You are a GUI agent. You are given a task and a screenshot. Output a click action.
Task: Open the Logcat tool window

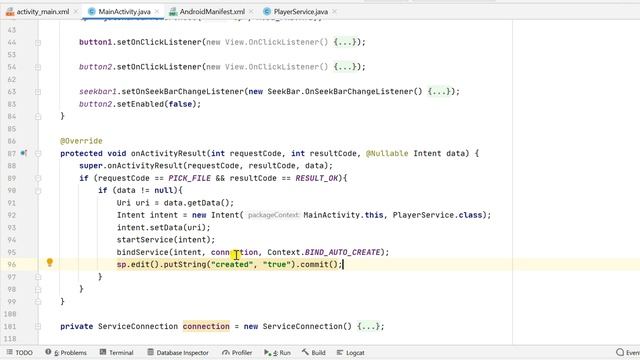click(351, 352)
